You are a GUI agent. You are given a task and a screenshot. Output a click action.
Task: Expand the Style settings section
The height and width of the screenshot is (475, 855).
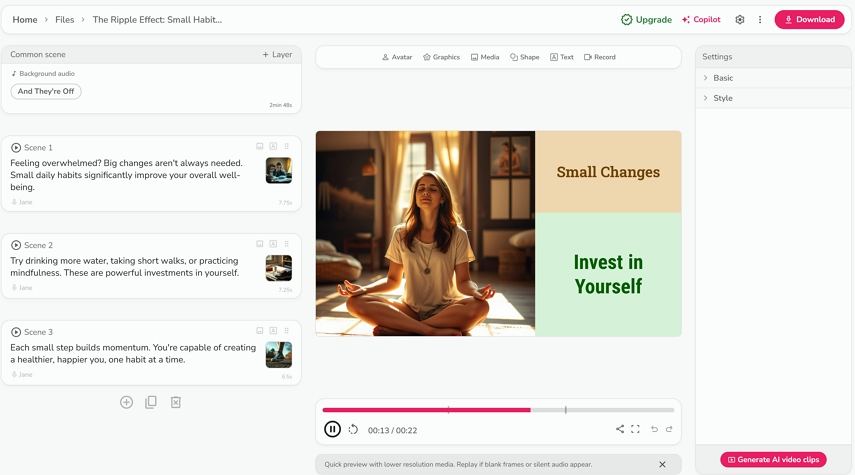point(773,98)
